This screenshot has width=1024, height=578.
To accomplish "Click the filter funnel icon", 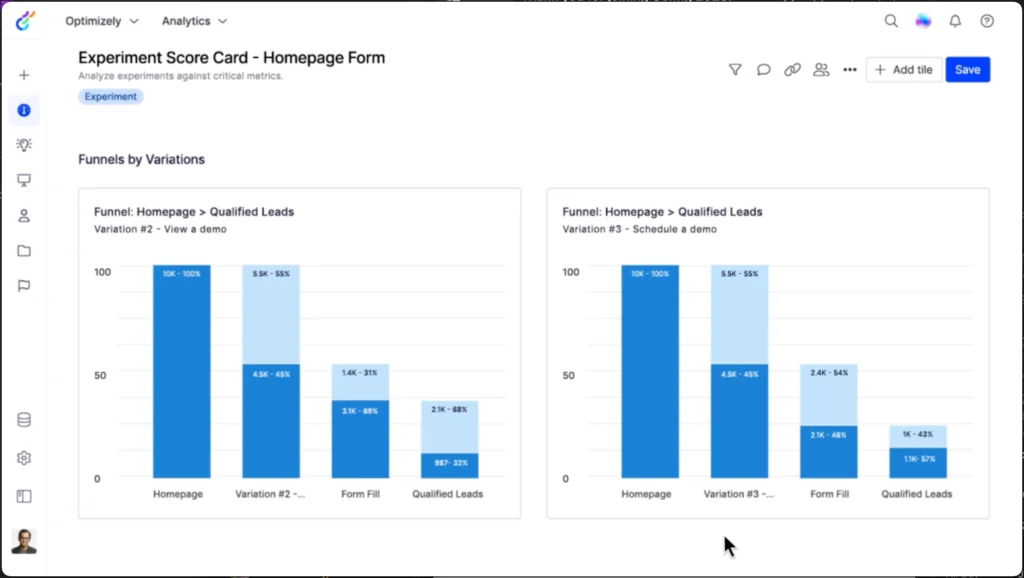I will point(735,69).
